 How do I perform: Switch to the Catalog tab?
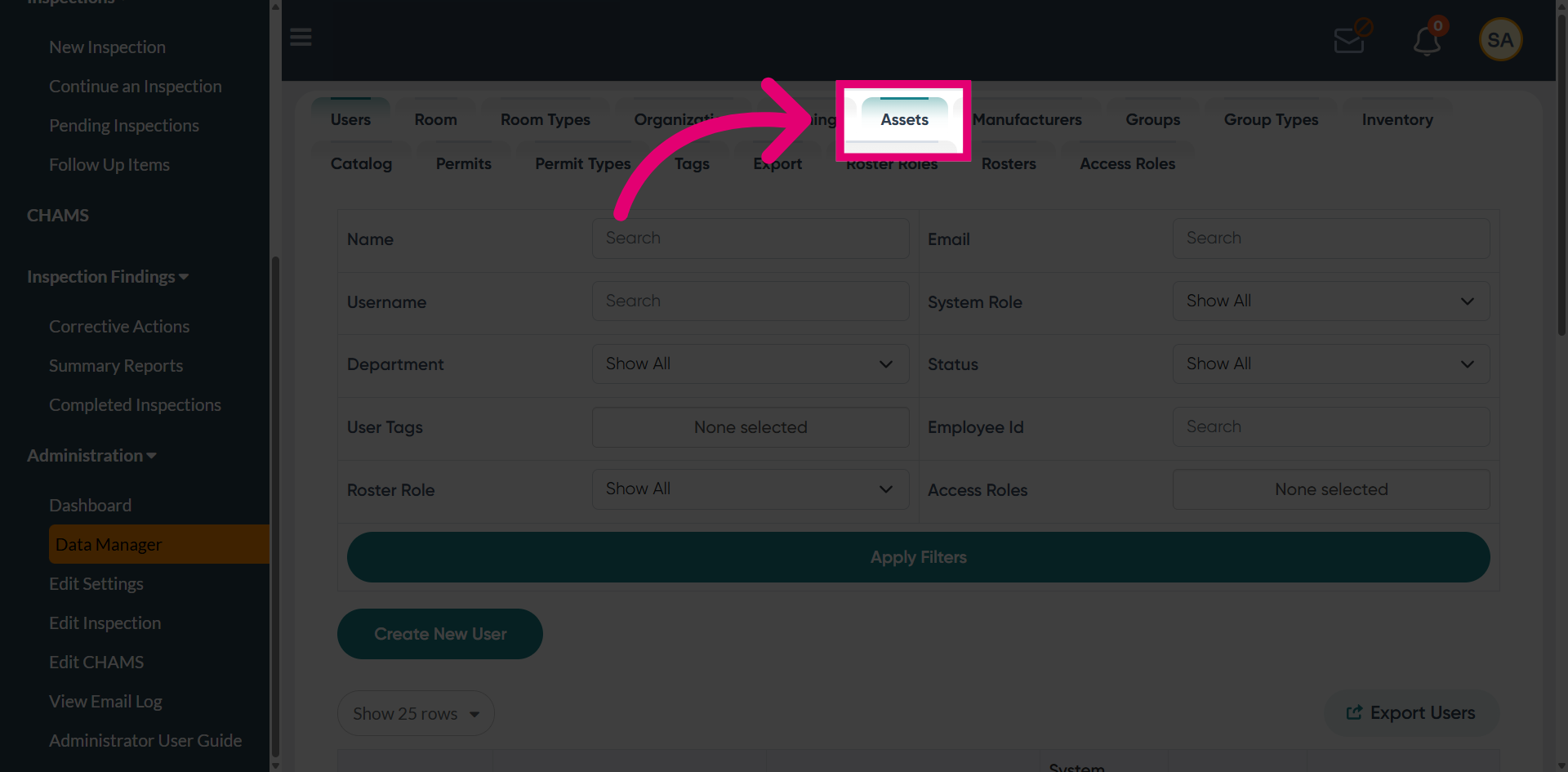361,163
